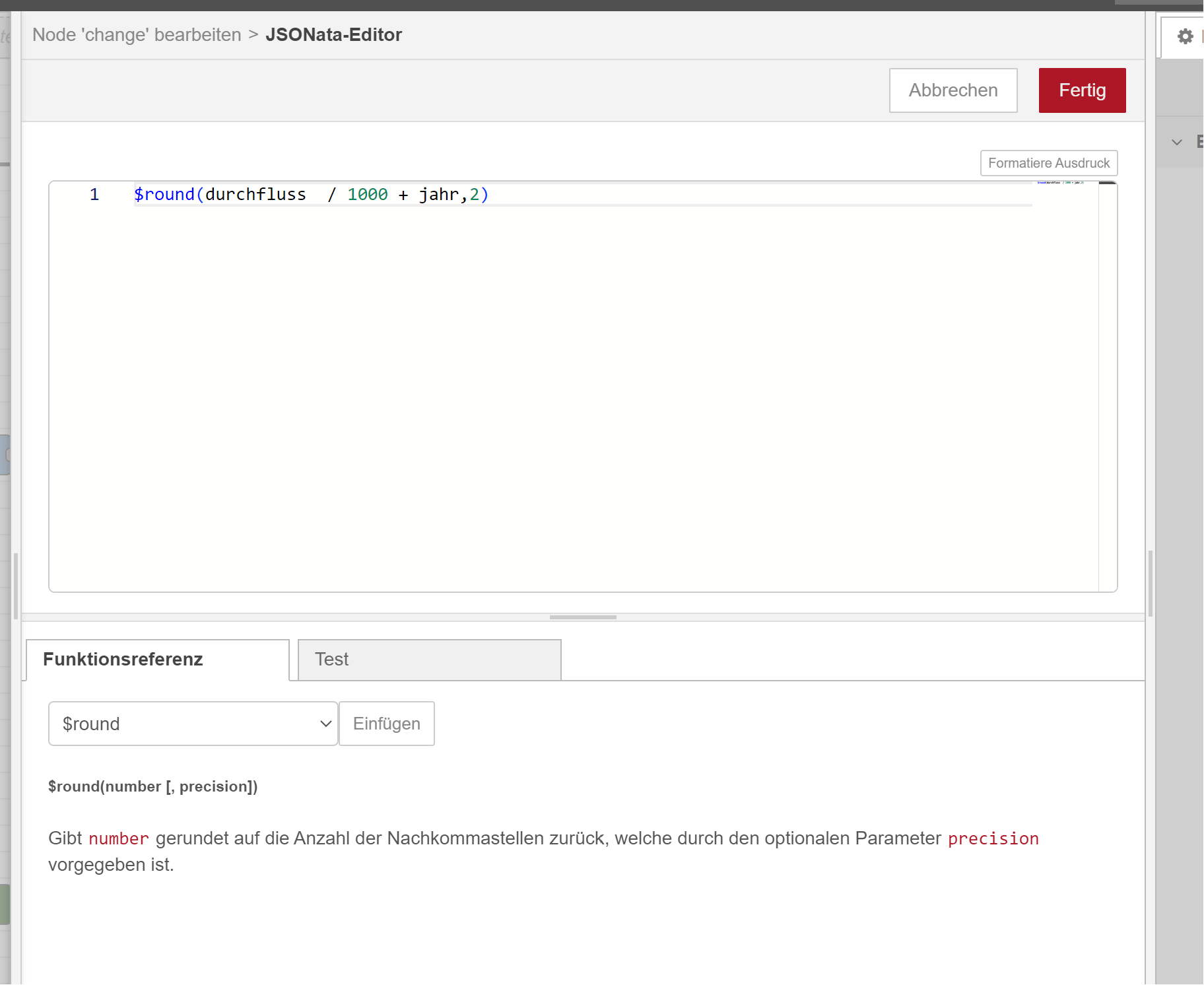Click the '$round(number [, precision])' signature text

point(153,786)
